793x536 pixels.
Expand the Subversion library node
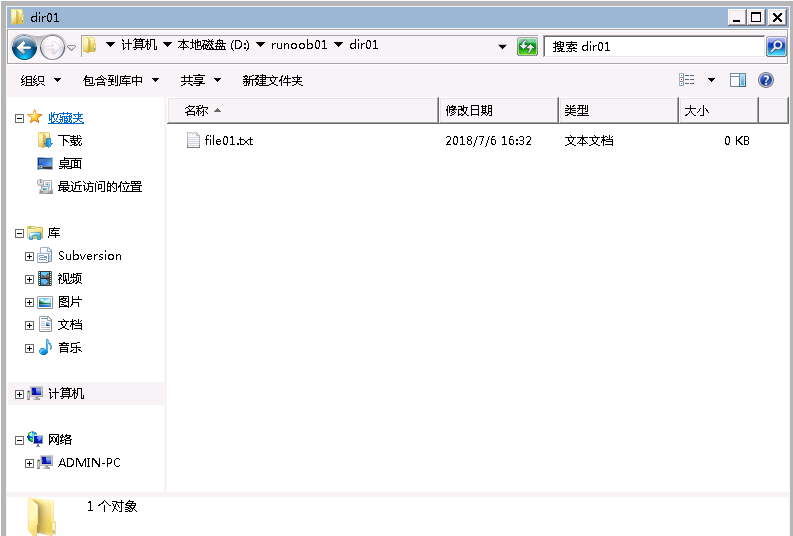click(30, 256)
